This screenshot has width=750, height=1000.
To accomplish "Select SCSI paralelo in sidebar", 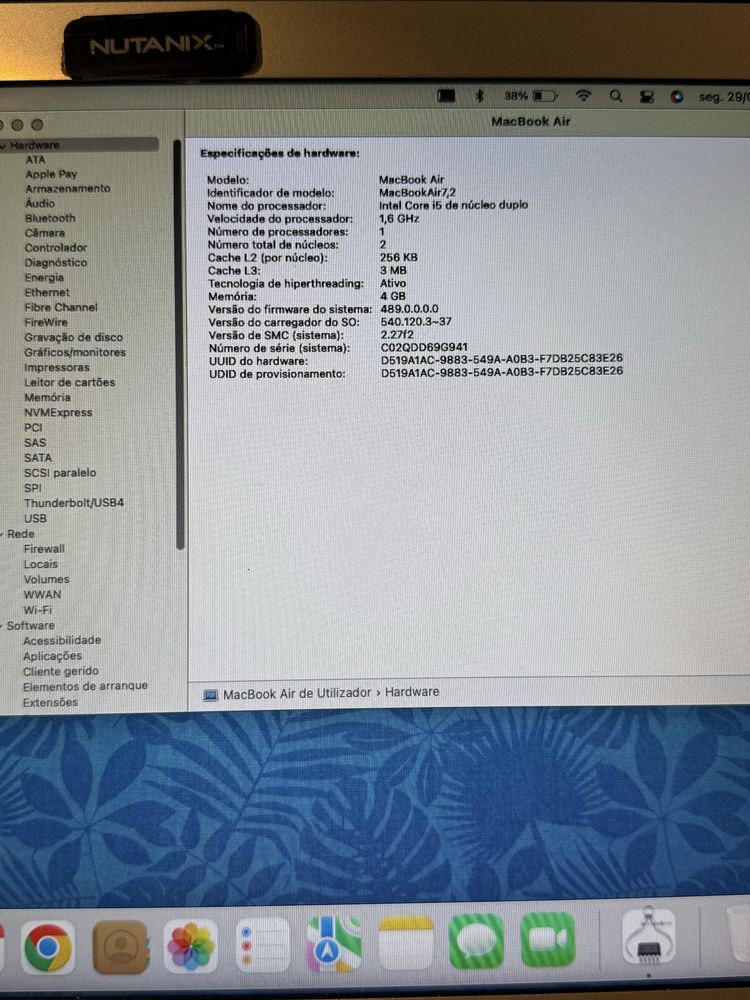I will point(60,473).
